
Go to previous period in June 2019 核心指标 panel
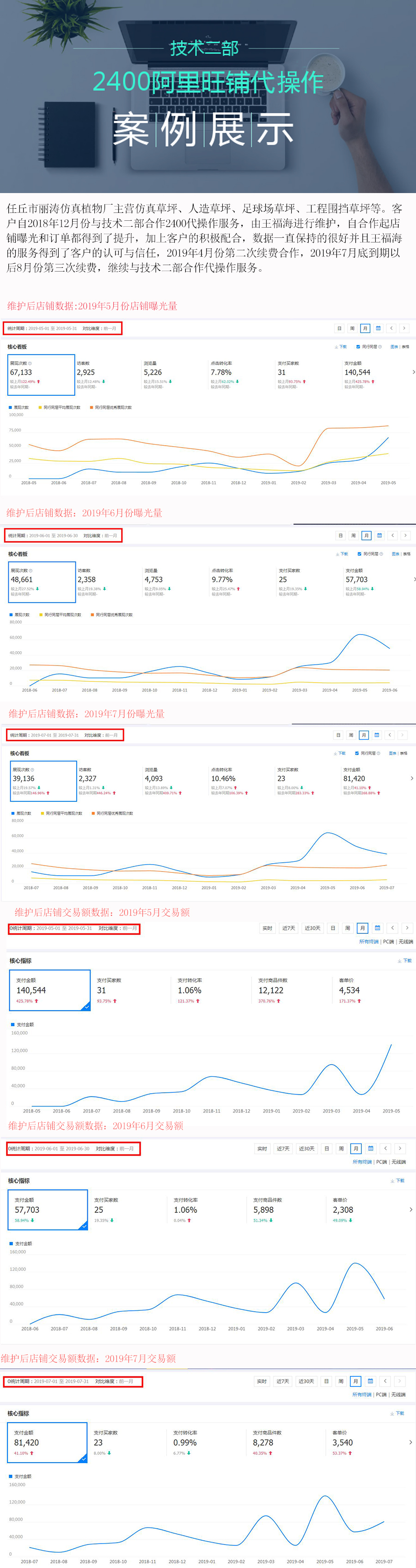click(385, 1148)
